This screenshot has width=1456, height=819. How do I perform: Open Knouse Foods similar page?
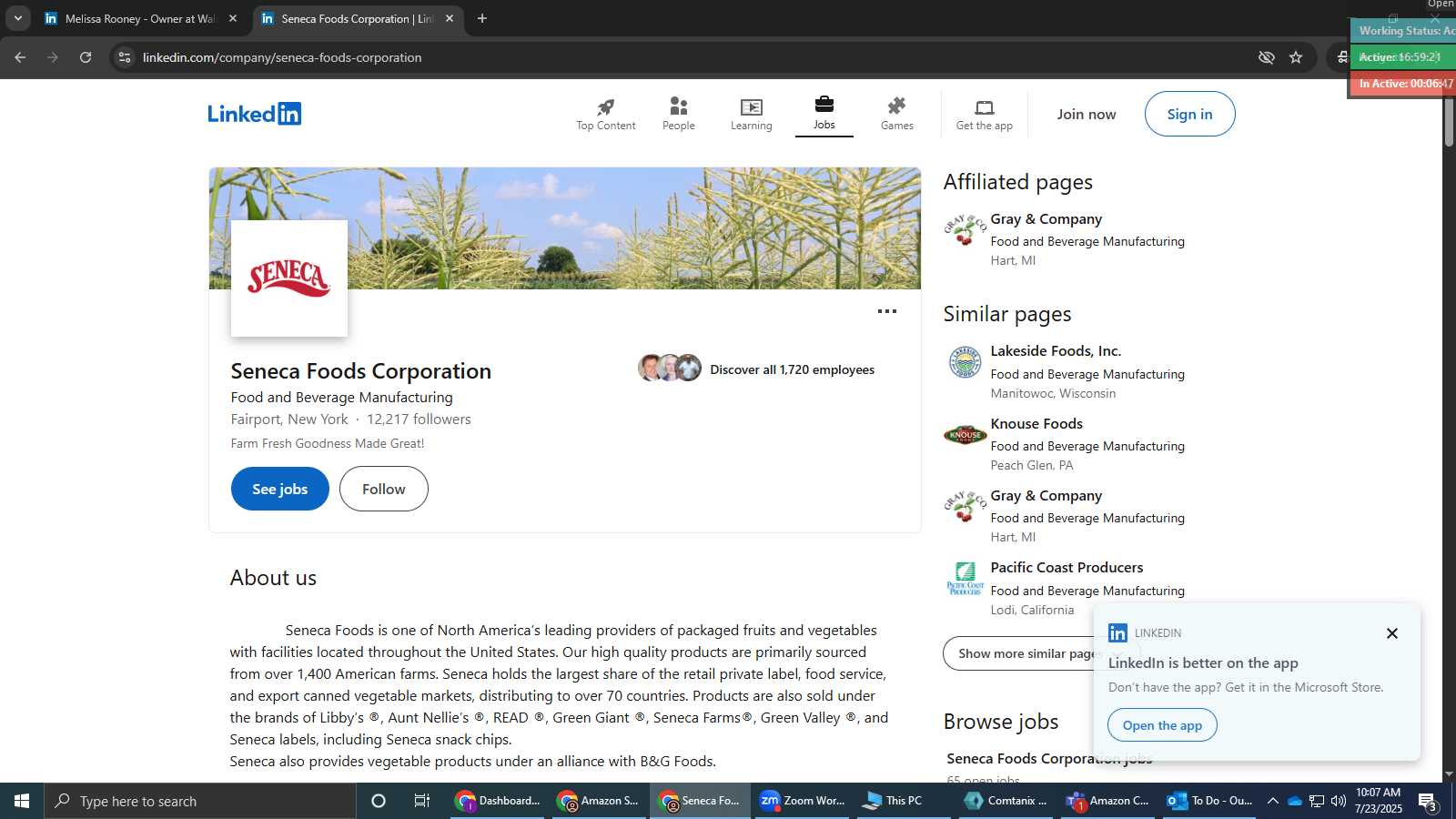point(1036,424)
